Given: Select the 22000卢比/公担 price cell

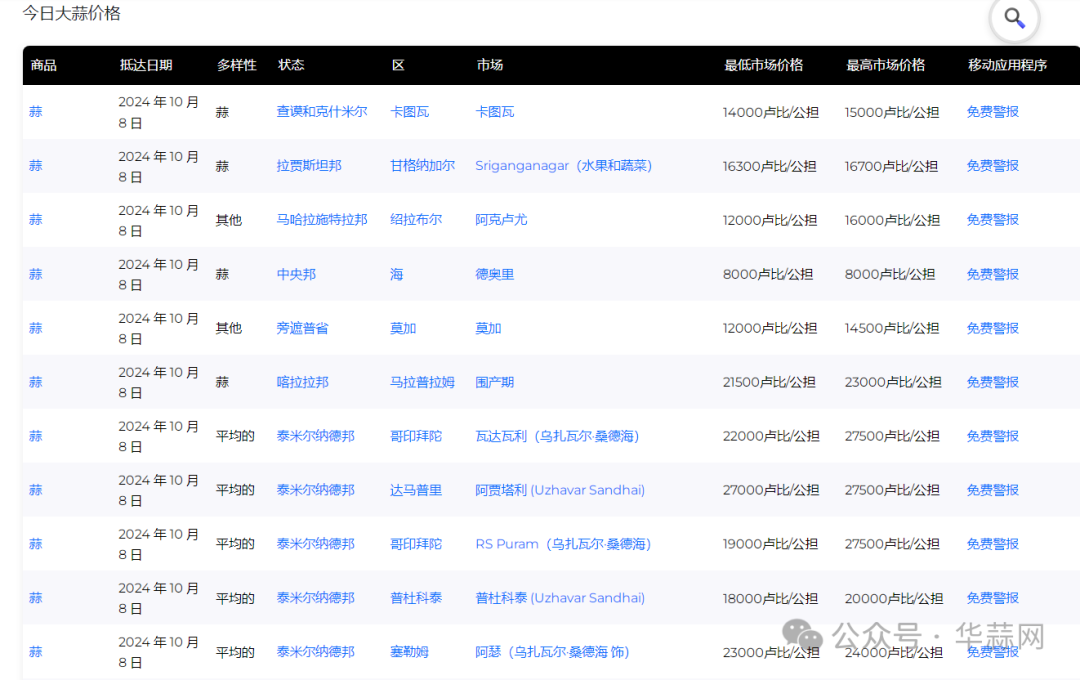Looking at the screenshot, I should tap(771, 436).
